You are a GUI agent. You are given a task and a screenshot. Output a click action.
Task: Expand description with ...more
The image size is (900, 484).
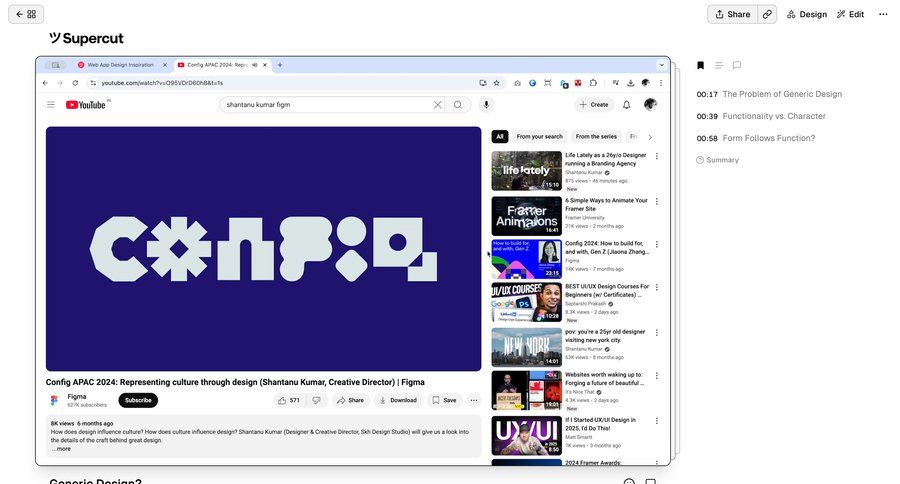pyautogui.click(x=61, y=449)
